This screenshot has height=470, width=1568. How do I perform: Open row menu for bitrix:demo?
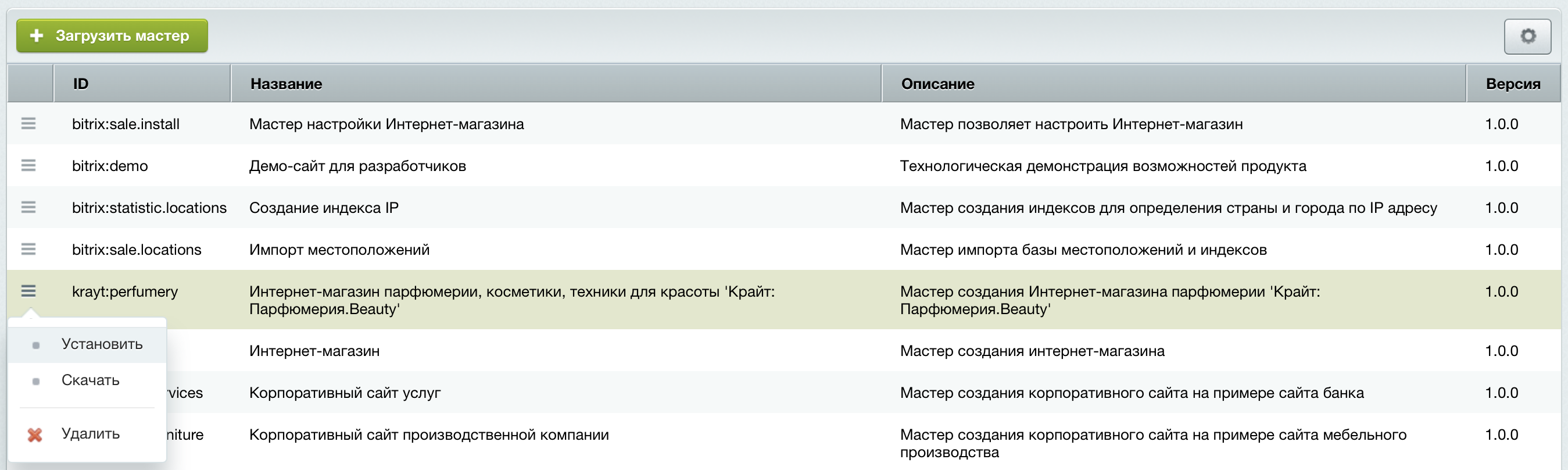(x=28, y=166)
